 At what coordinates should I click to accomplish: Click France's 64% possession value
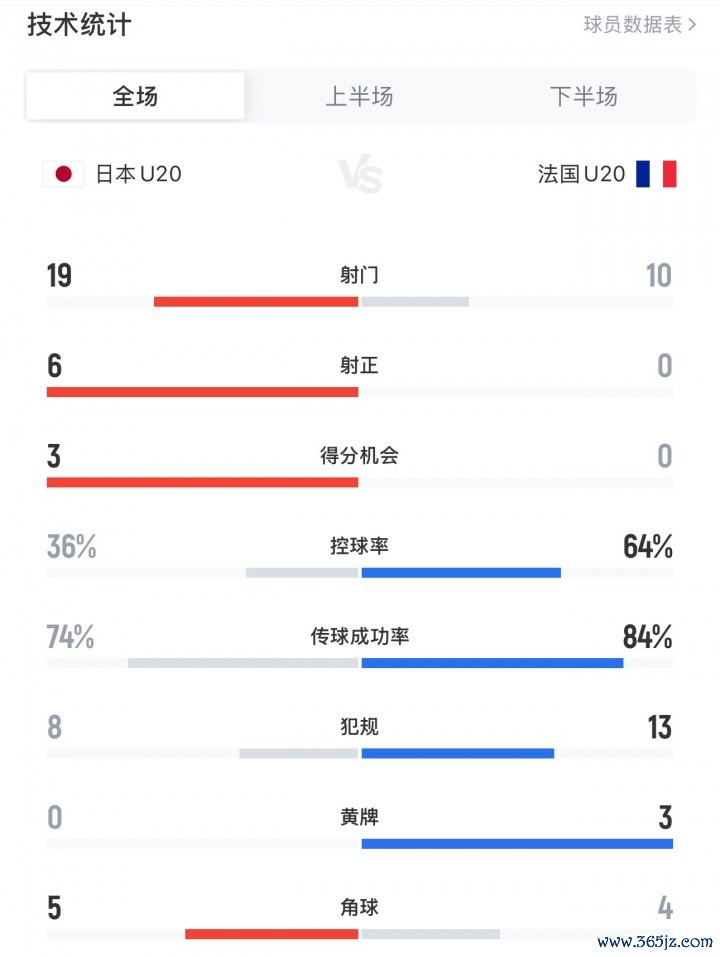click(x=647, y=547)
